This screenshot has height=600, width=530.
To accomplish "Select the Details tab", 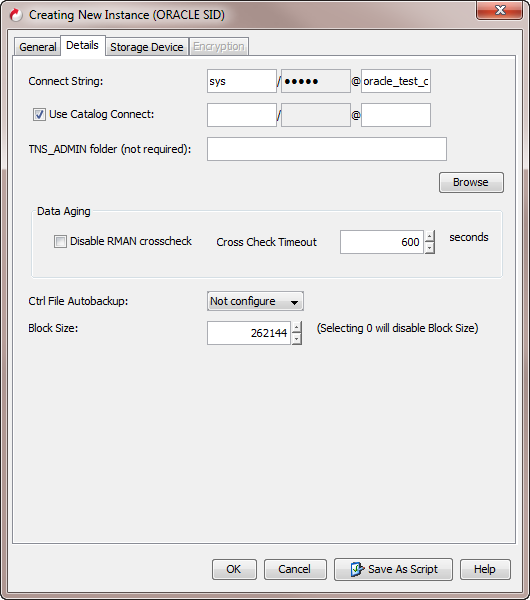I will tap(82, 46).
